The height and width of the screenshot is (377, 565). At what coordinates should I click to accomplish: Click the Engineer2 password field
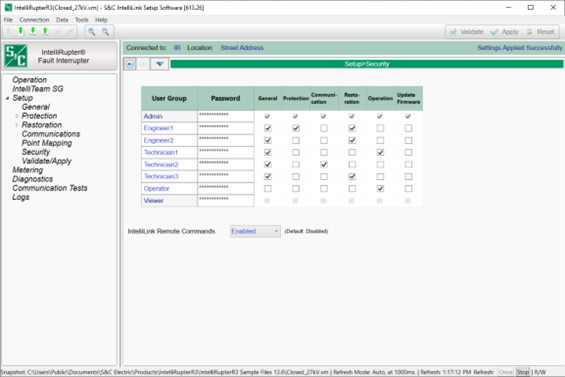(x=226, y=140)
